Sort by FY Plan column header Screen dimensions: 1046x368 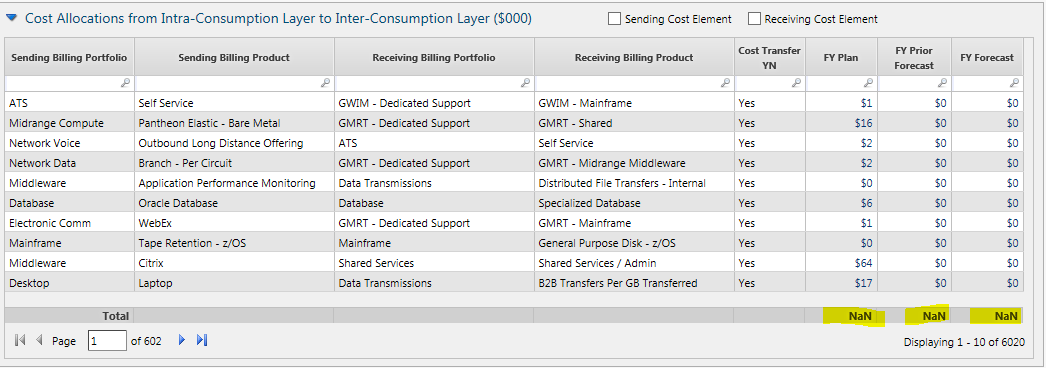pyautogui.click(x=842, y=57)
